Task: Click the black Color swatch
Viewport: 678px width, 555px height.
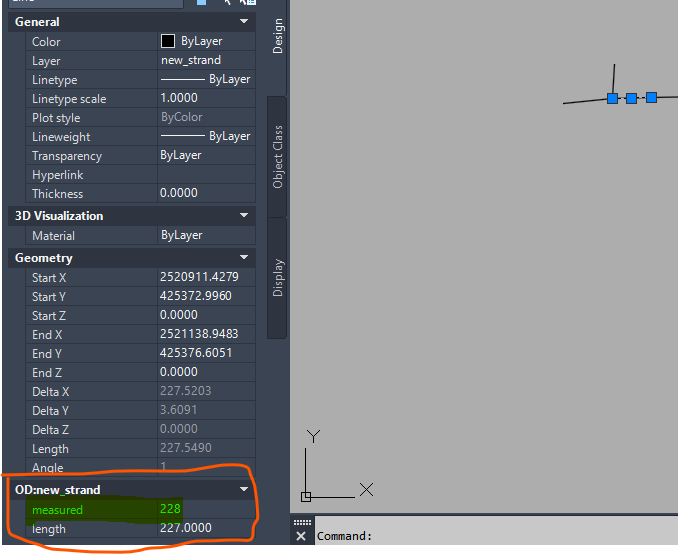Action: pos(168,41)
